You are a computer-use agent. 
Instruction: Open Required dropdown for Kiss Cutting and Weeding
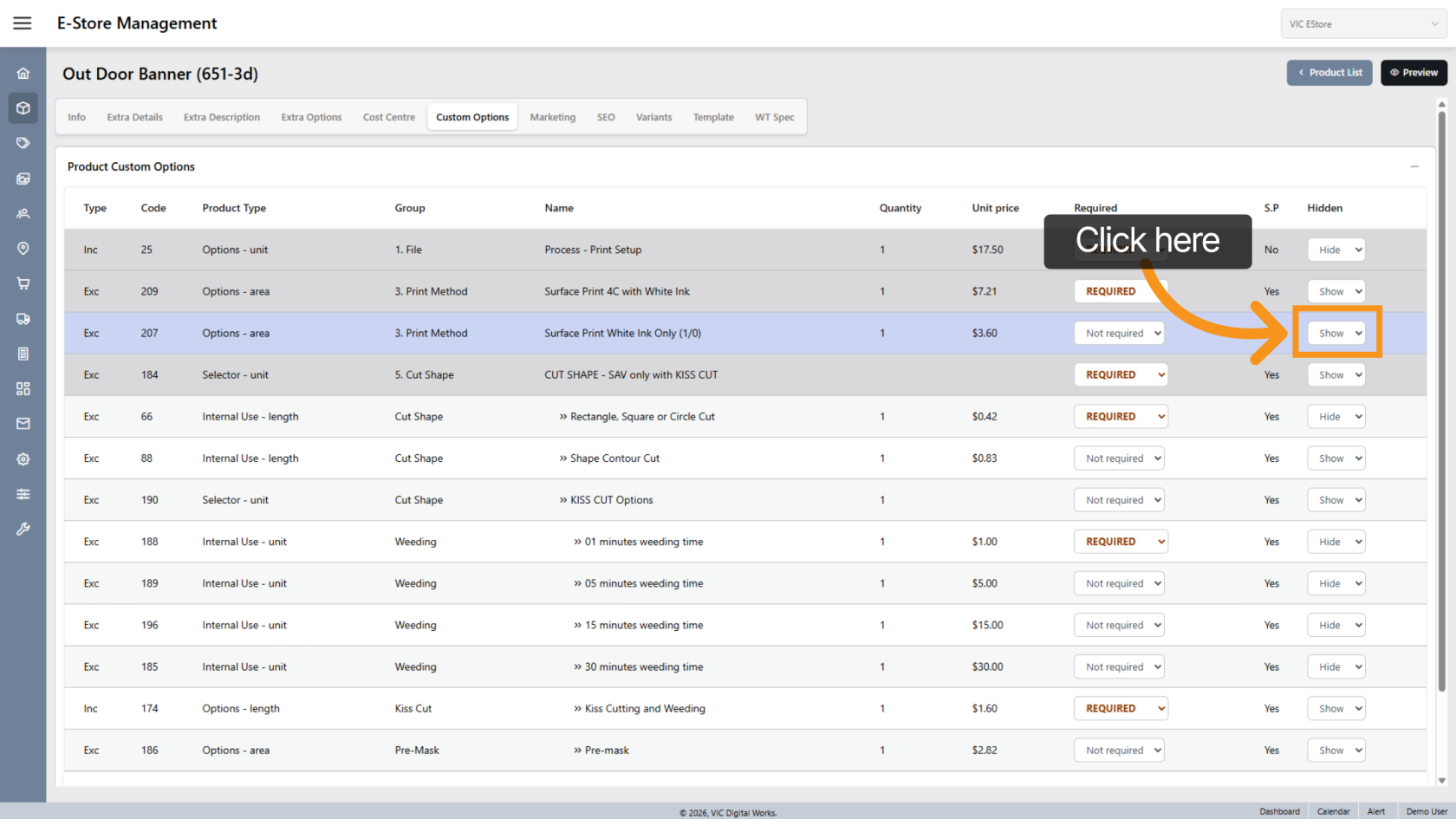coord(1121,709)
